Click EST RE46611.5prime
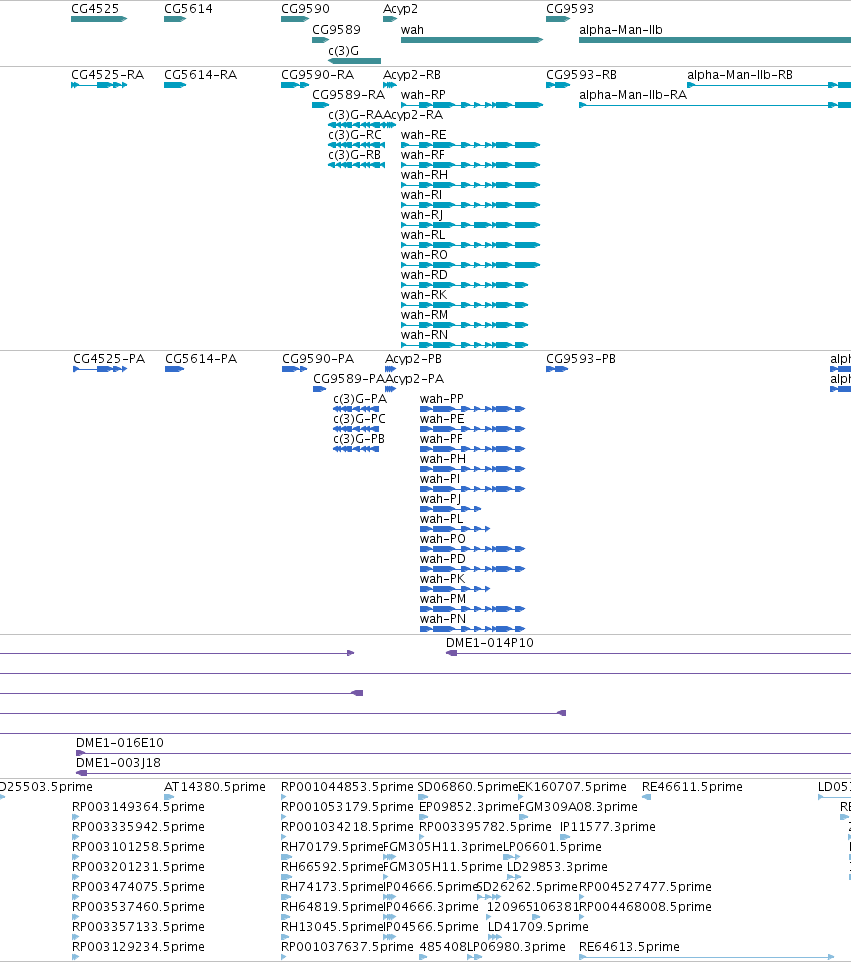851x962 pixels. tap(692, 787)
